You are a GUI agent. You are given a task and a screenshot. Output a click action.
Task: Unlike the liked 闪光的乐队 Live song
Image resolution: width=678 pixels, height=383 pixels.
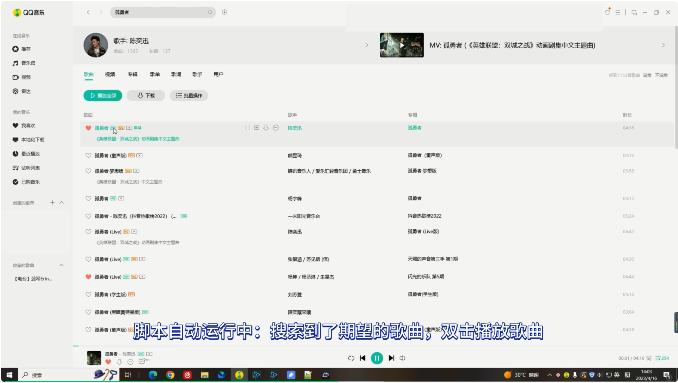pos(88,277)
